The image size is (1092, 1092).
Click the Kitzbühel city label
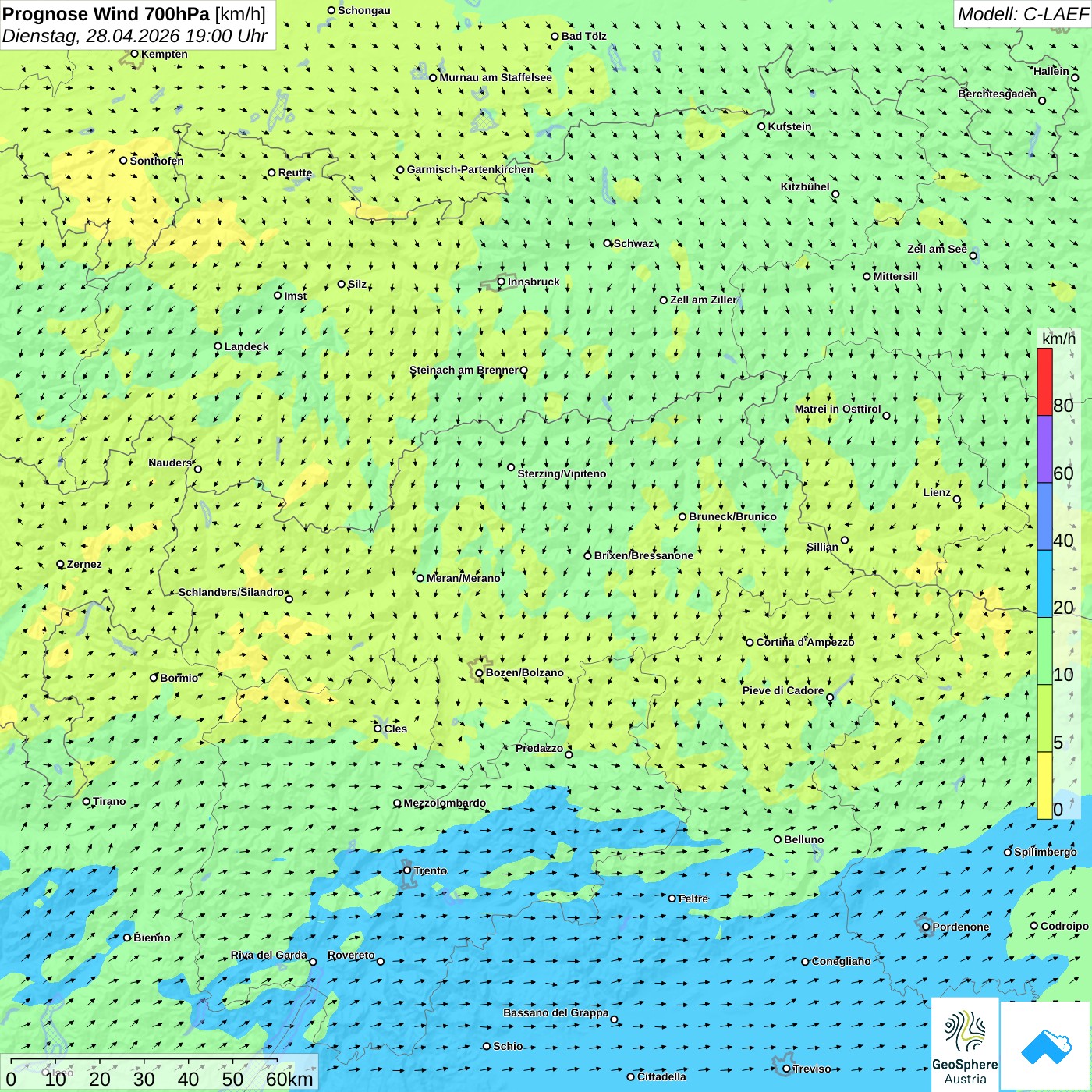805,186
